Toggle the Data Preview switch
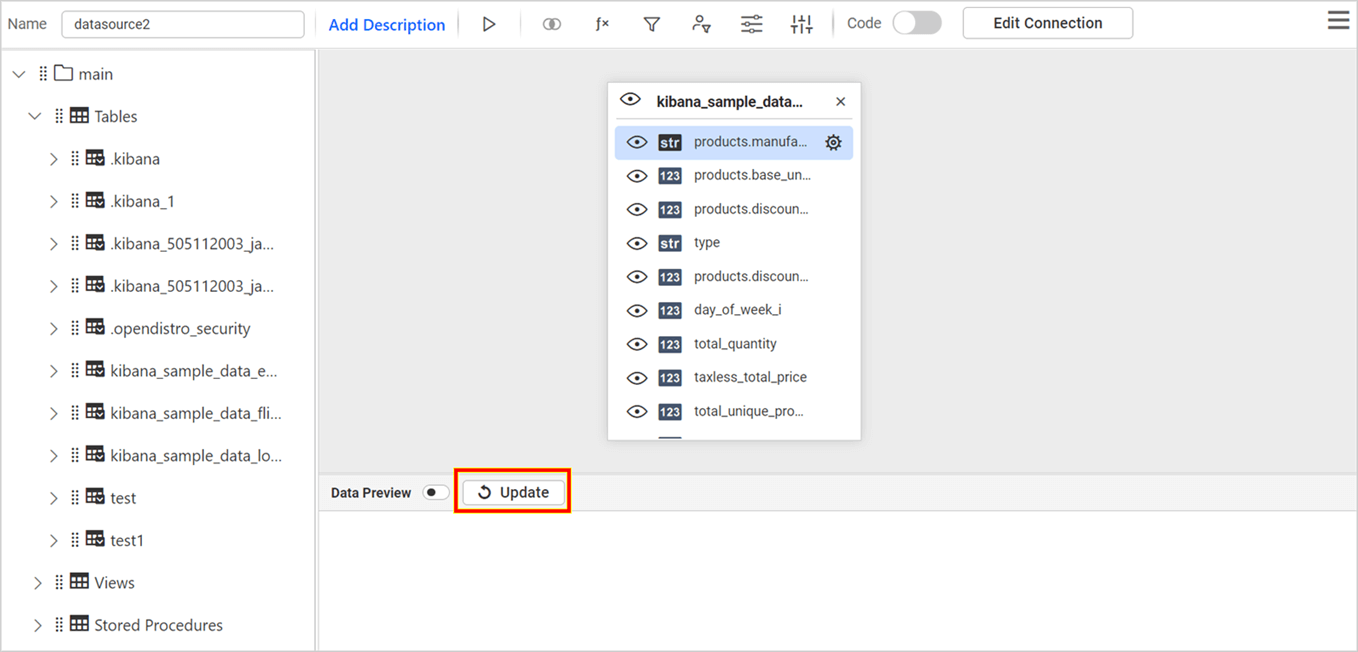The height and width of the screenshot is (652, 1358). tap(435, 492)
